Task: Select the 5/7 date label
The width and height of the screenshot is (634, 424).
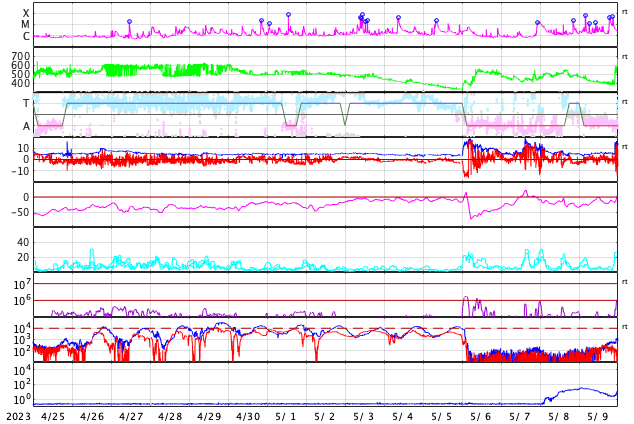Action: click(x=520, y=416)
